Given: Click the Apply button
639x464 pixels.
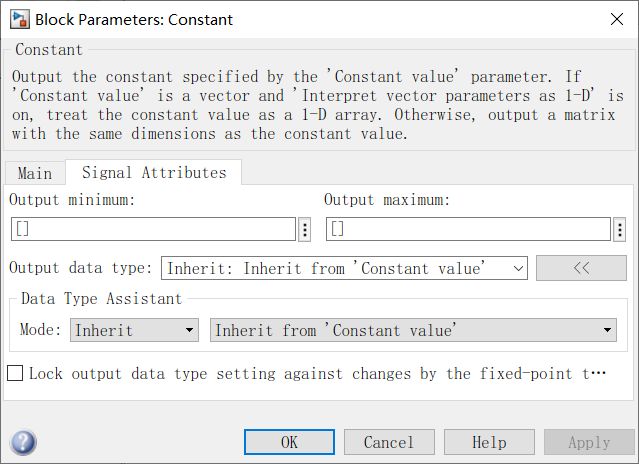Looking at the screenshot, I should click(x=589, y=442).
